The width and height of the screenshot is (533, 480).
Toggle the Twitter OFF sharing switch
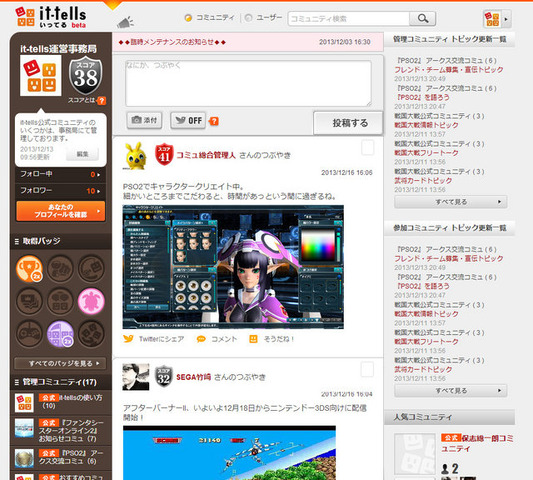pos(188,120)
